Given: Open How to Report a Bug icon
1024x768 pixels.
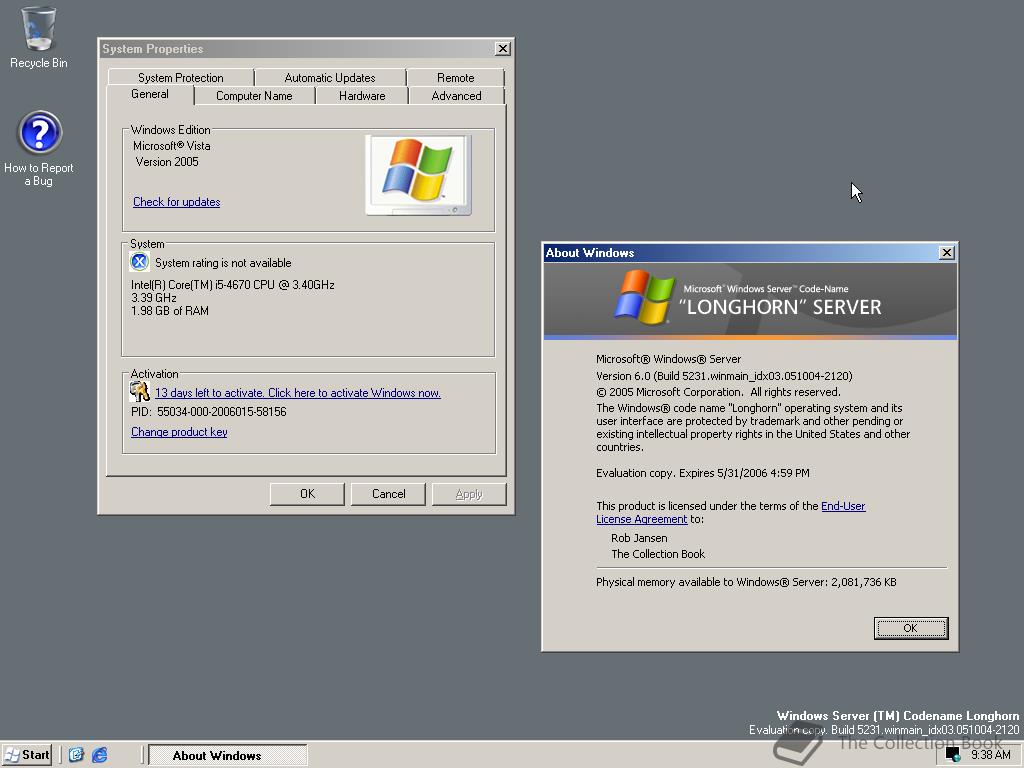Looking at the screenshot, I should [x=39, y=149].
